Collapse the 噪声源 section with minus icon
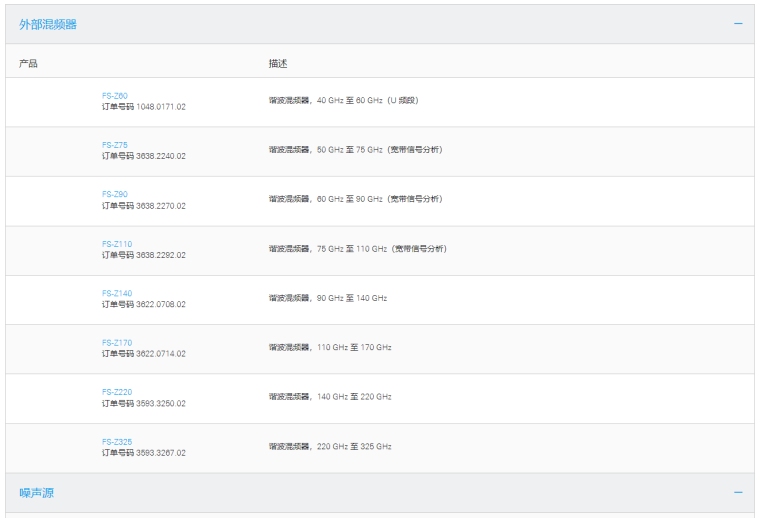 (x=738, y=493)
